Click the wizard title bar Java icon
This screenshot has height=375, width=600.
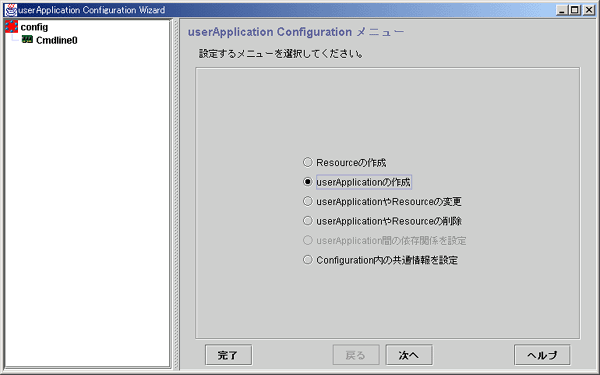coord(11,10)
